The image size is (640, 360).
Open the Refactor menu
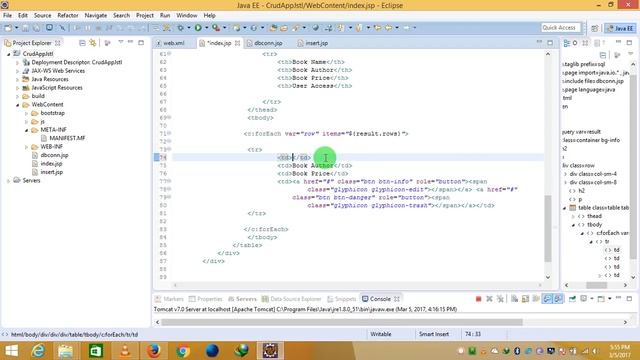click(x=68, y=16)
